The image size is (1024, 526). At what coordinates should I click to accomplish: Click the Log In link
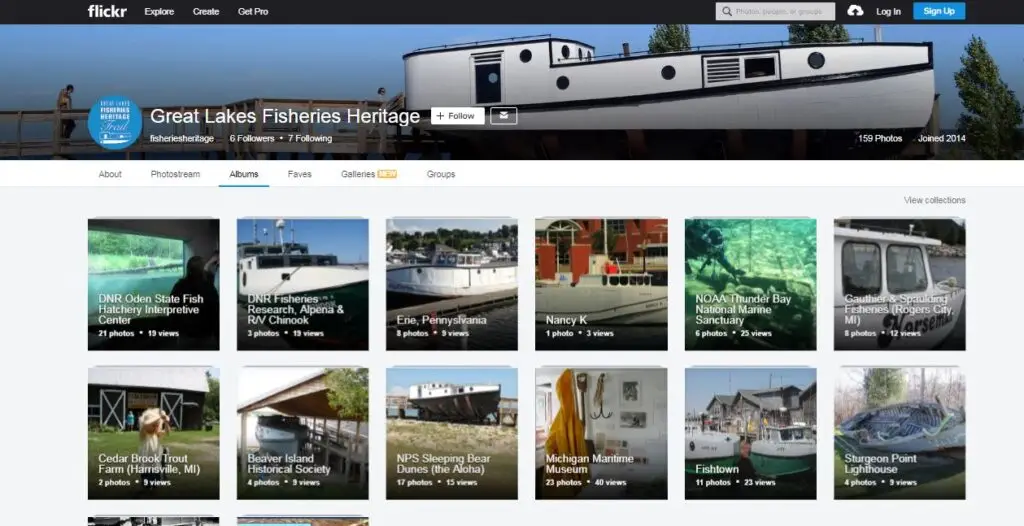888,11
